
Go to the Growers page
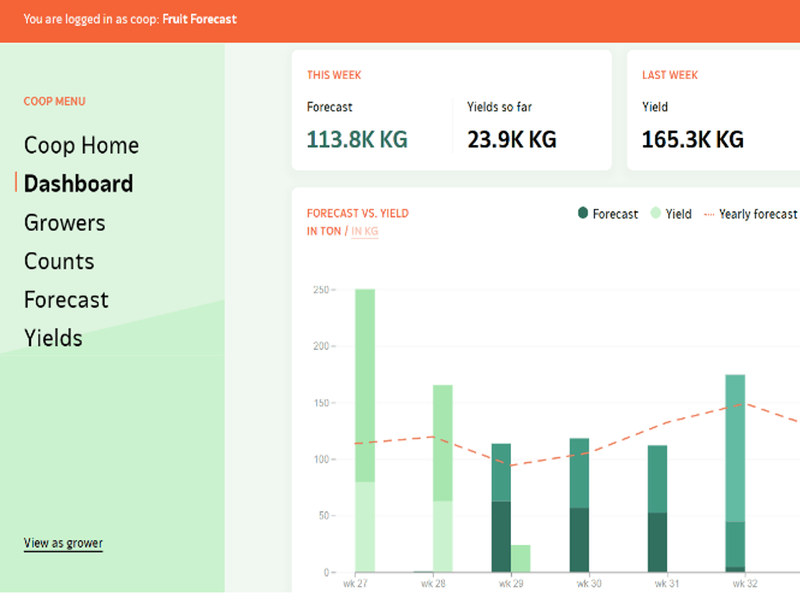tap(65, 223)
